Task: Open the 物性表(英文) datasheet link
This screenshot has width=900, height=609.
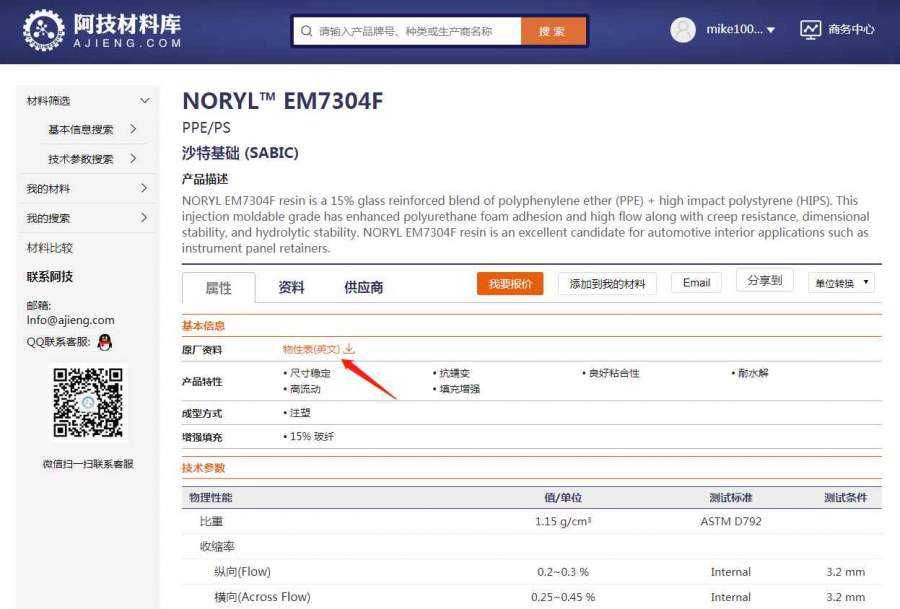Action: (311, 349)
